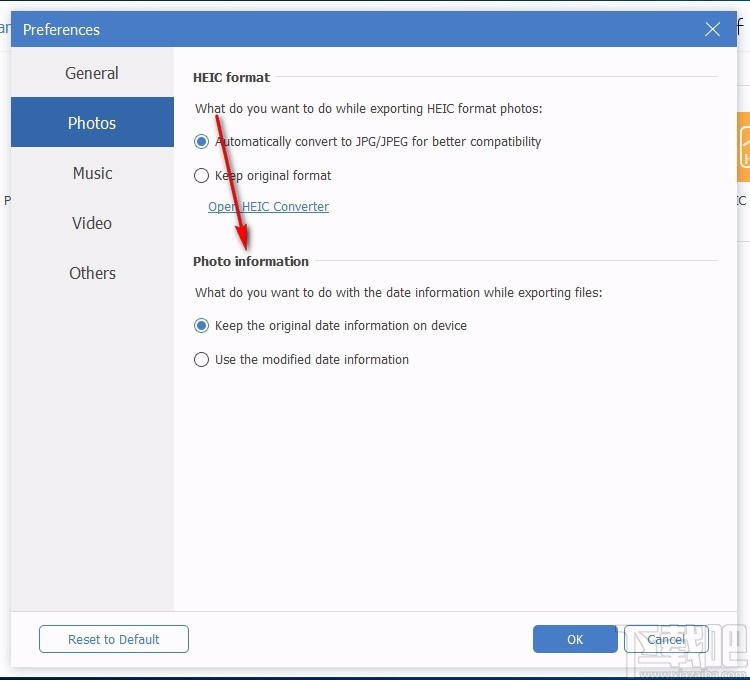Screen dimensions: 750x680
Task: Click the Photo information section heading
Action: [251, 261]
